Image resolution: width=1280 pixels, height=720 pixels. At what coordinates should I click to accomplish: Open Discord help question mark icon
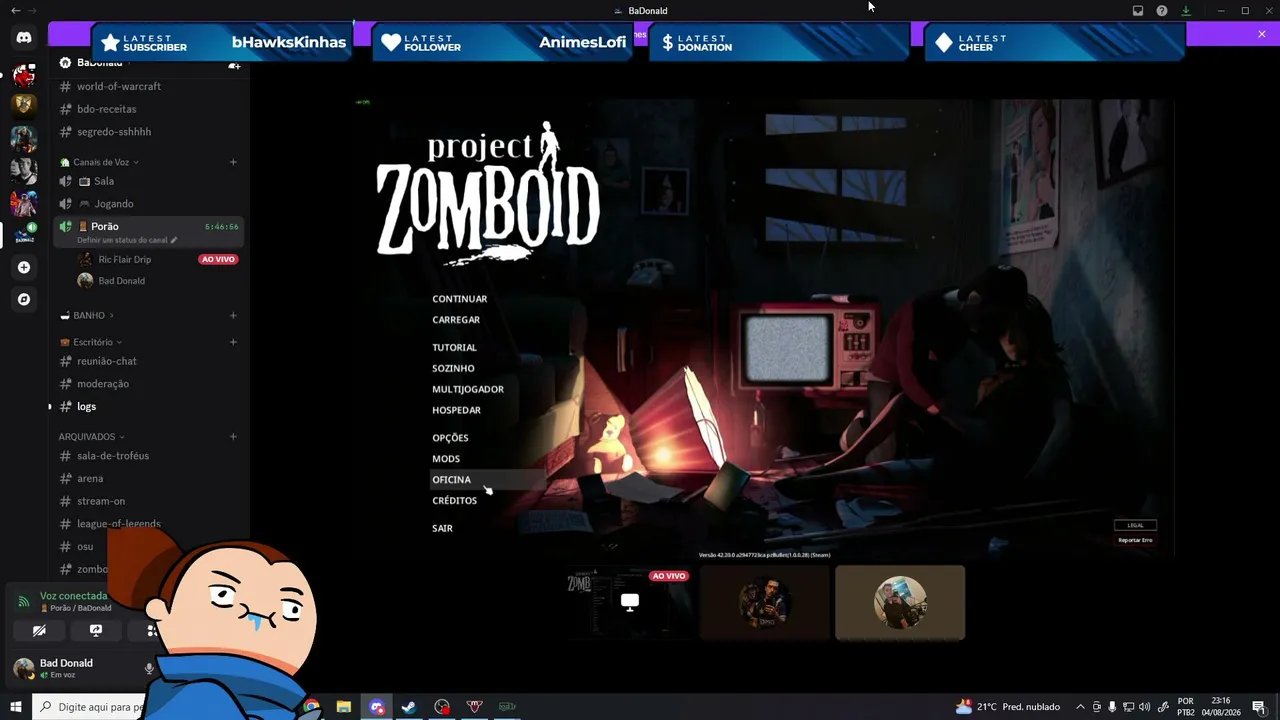pyautogui.click(x=1162, y=11)
